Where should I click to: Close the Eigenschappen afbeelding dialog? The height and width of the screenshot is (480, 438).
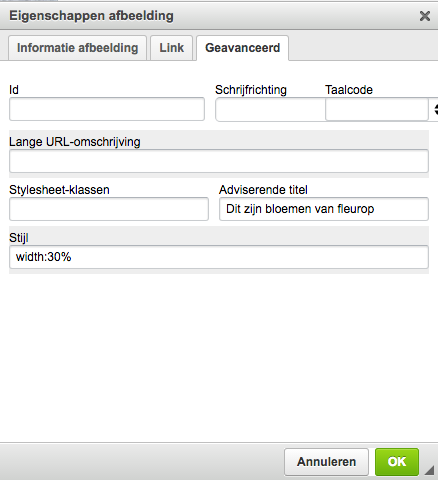tap(425, 16)
